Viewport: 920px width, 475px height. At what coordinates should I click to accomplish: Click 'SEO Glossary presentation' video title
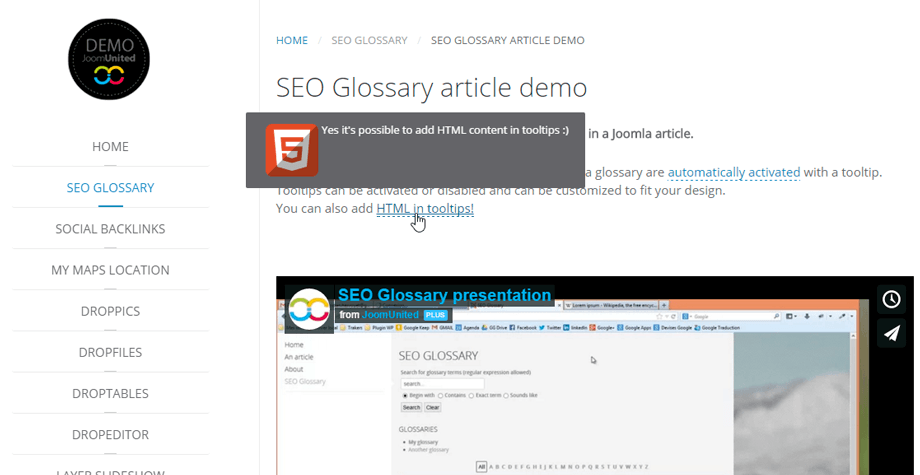(x=445, y=295)
